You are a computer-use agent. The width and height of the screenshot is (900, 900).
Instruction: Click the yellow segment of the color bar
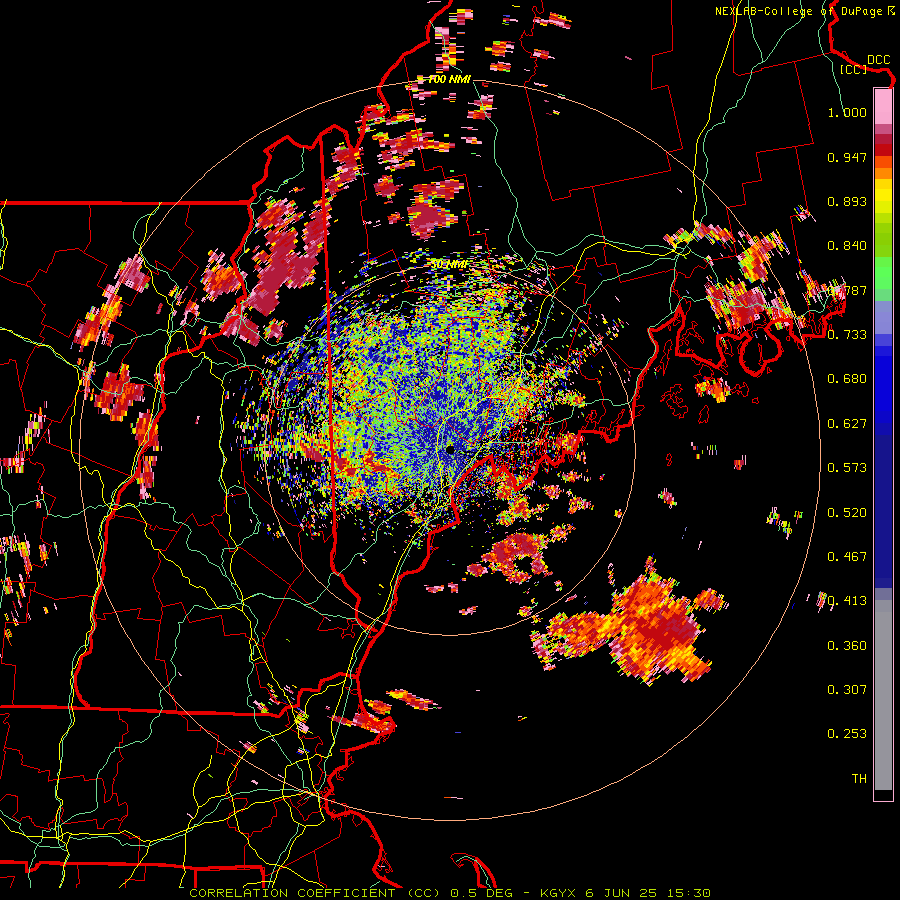click(883, 197)
